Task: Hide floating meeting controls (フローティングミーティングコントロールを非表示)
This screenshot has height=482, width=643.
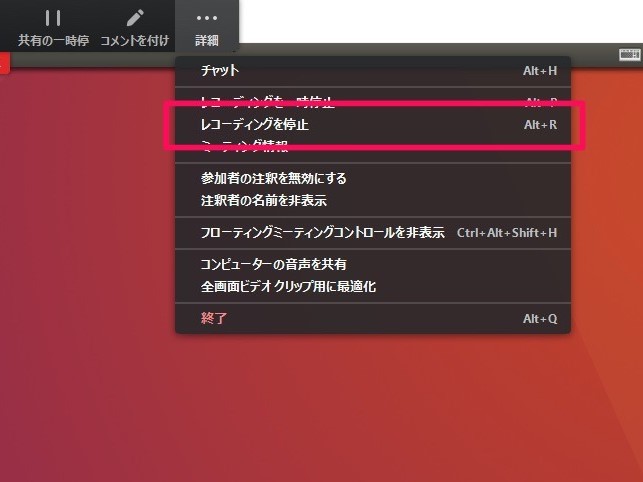Action: coord(373,233)
